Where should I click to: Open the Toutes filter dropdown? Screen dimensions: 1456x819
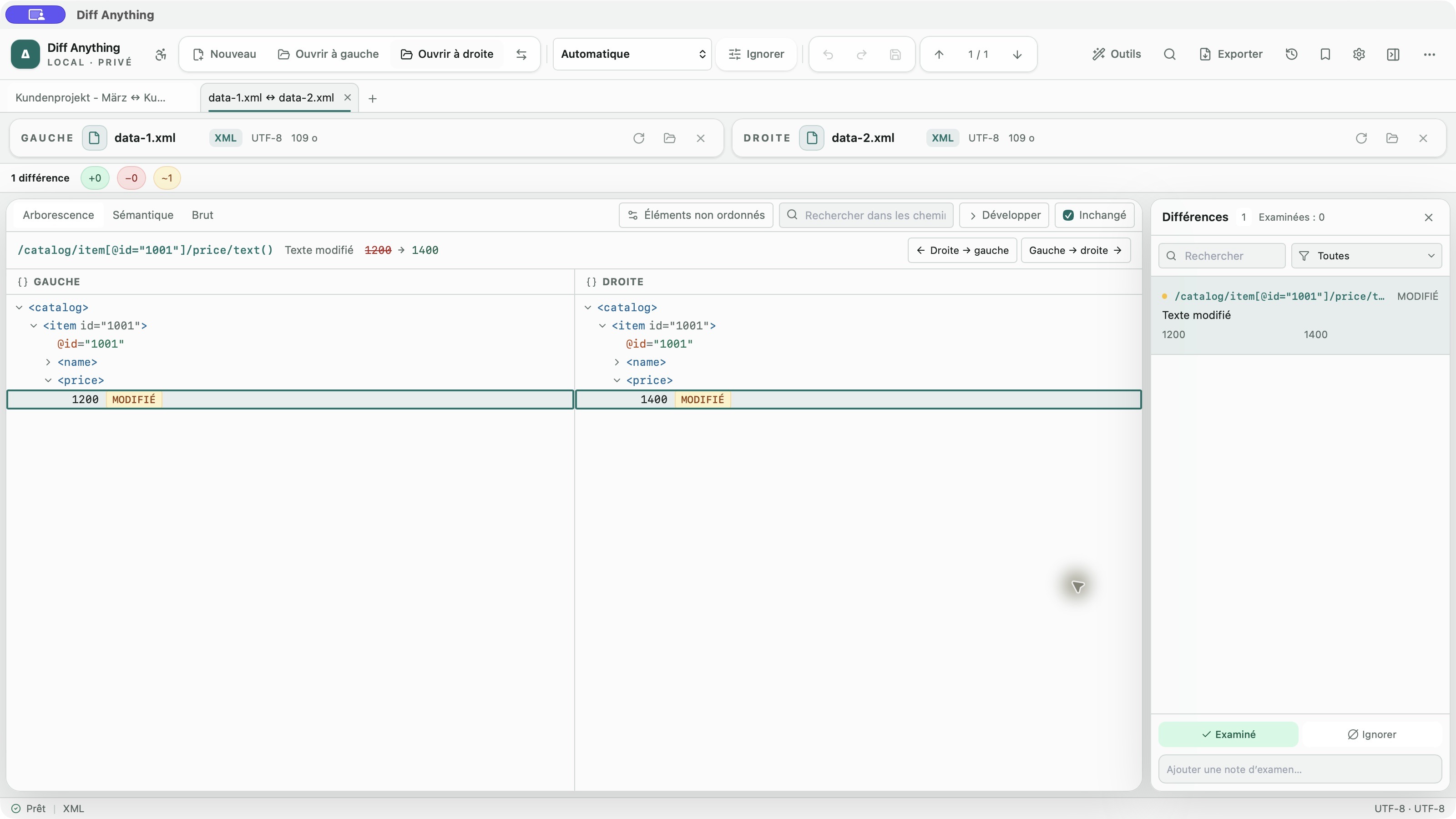pos(1367,256)
